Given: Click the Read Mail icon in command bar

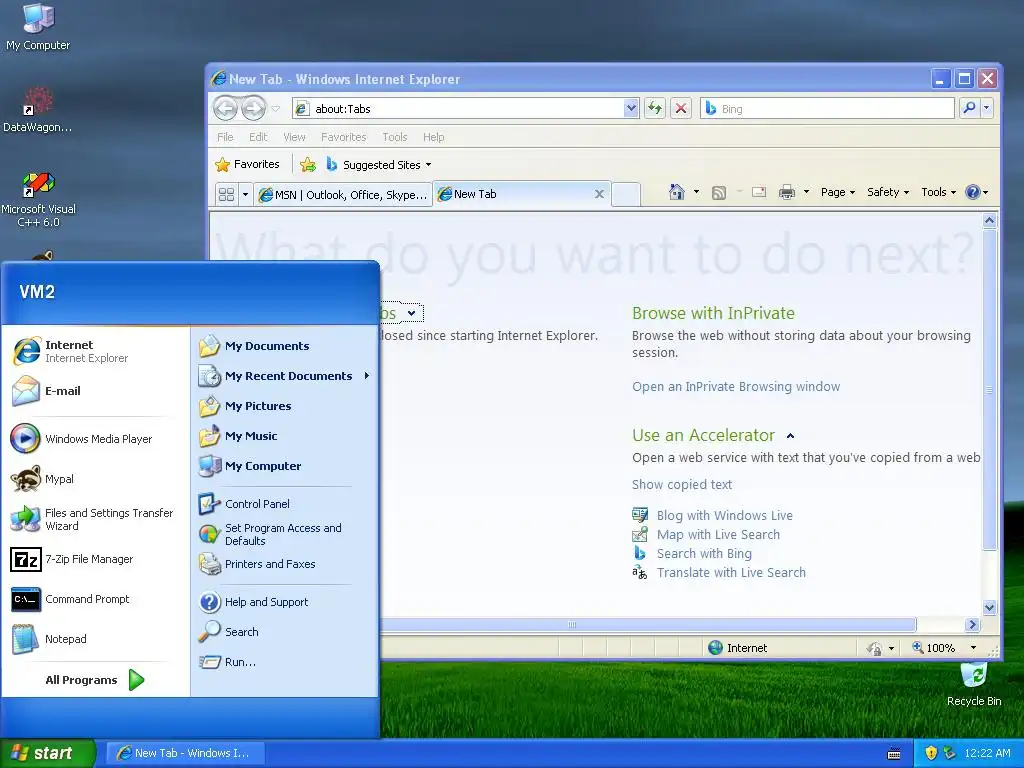Looking at the screenshot, I should (759, 192).
